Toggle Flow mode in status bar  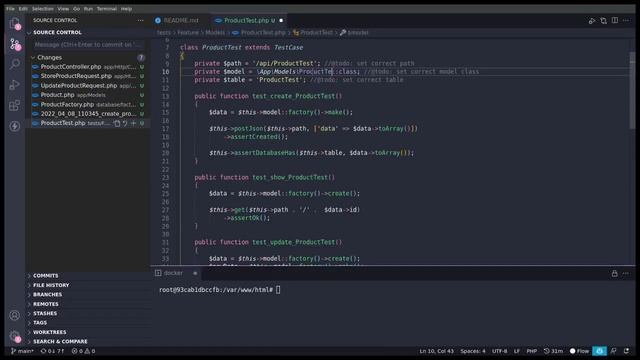coord(579,351)
